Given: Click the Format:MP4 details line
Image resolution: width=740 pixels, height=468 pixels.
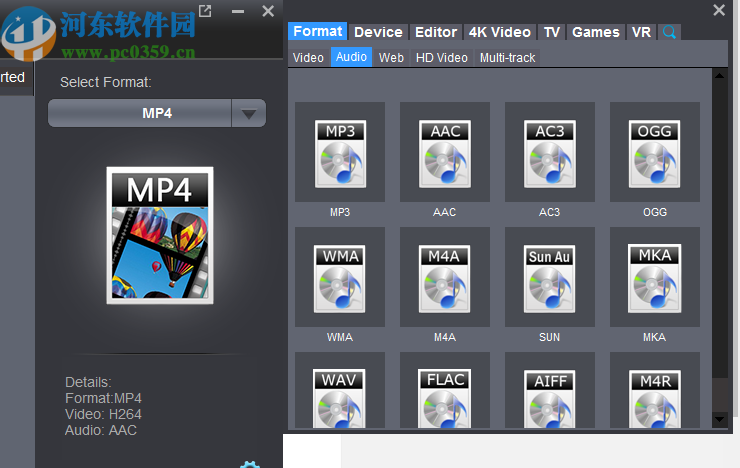Looking at the screenshot, I should pos(103,398).
